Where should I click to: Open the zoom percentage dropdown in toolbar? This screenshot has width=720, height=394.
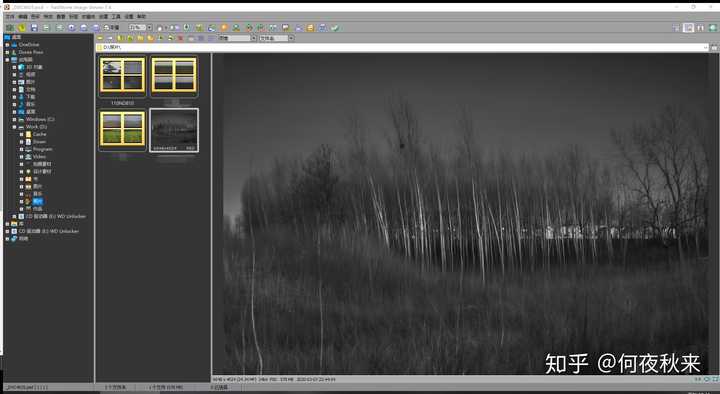pos(149,28)
